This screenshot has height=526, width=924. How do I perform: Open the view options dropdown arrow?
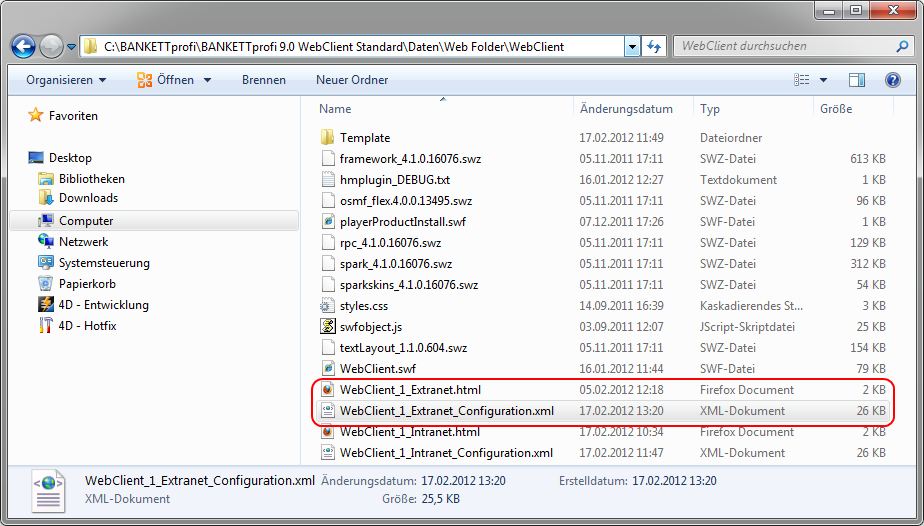tap(823, 80)
